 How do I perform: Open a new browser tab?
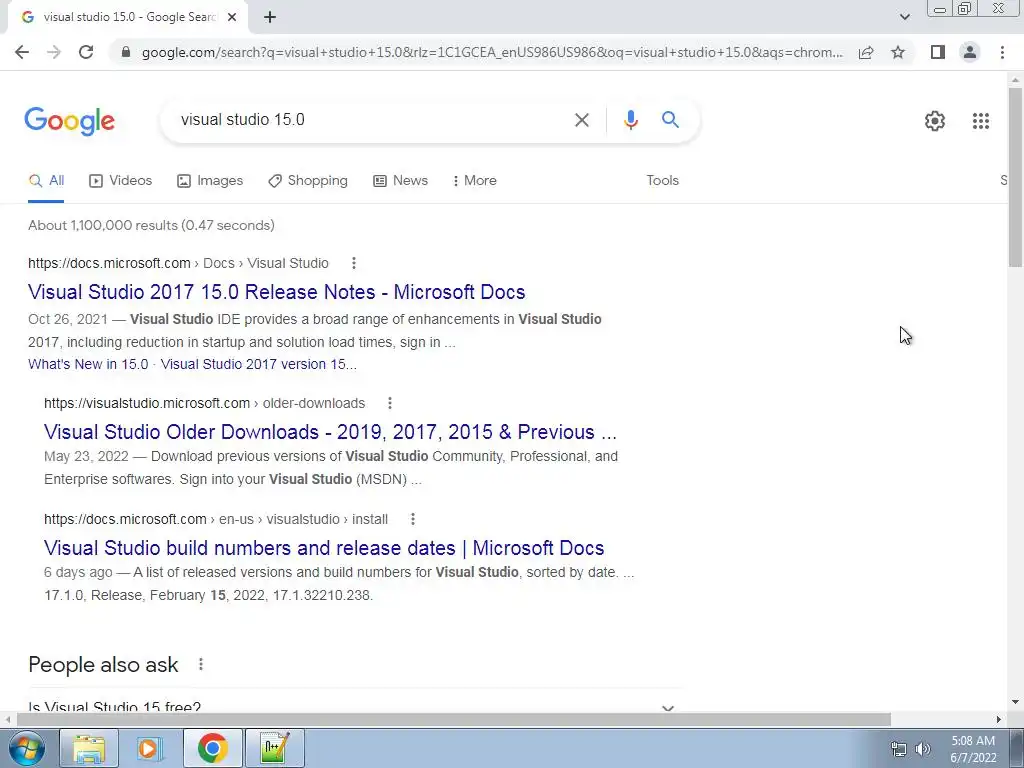coord(270,18)
